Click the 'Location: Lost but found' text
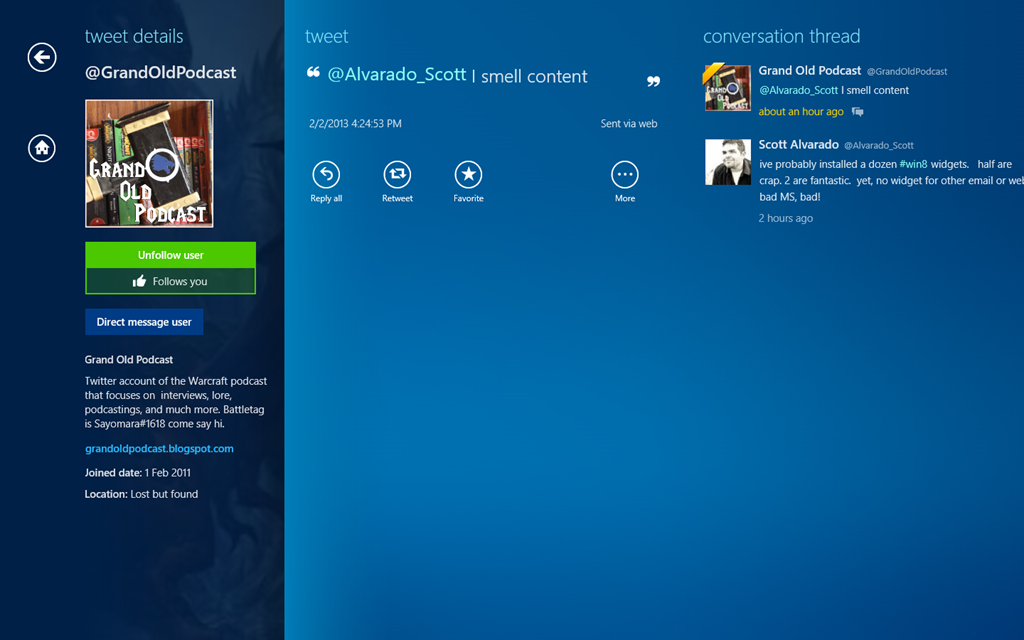This screenshot has width=1024, height=640. [x=141, y=494]
